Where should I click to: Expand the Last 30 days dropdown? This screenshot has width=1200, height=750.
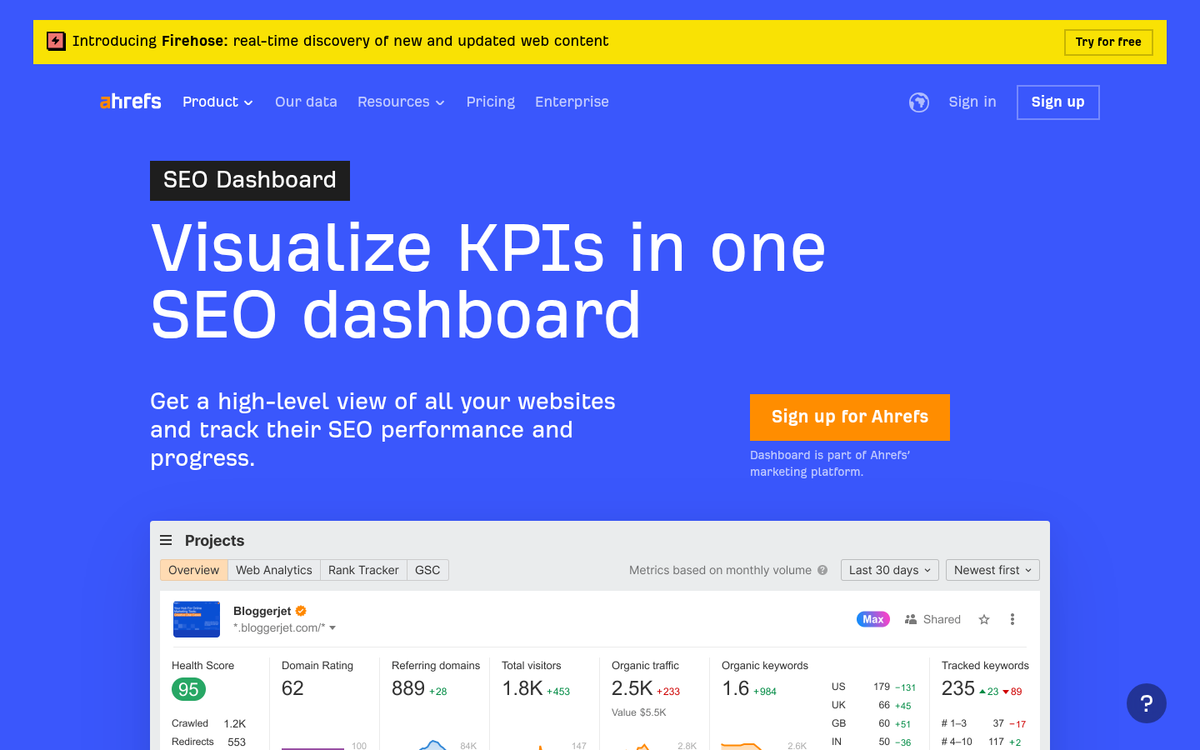pyautogui.click(x=889, y=570)
